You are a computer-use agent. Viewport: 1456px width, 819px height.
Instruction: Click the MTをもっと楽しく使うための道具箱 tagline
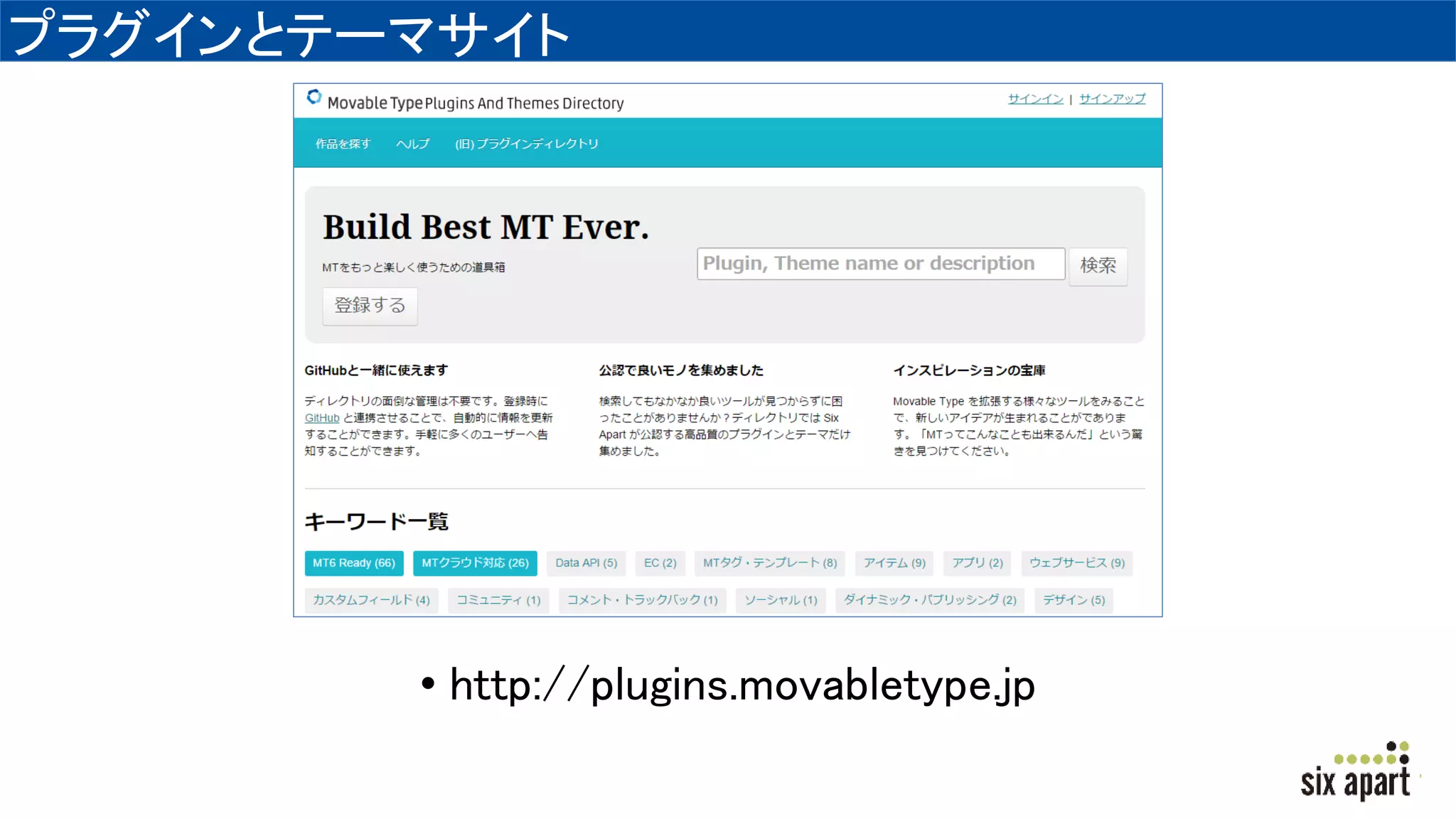(x=413, y=267)
